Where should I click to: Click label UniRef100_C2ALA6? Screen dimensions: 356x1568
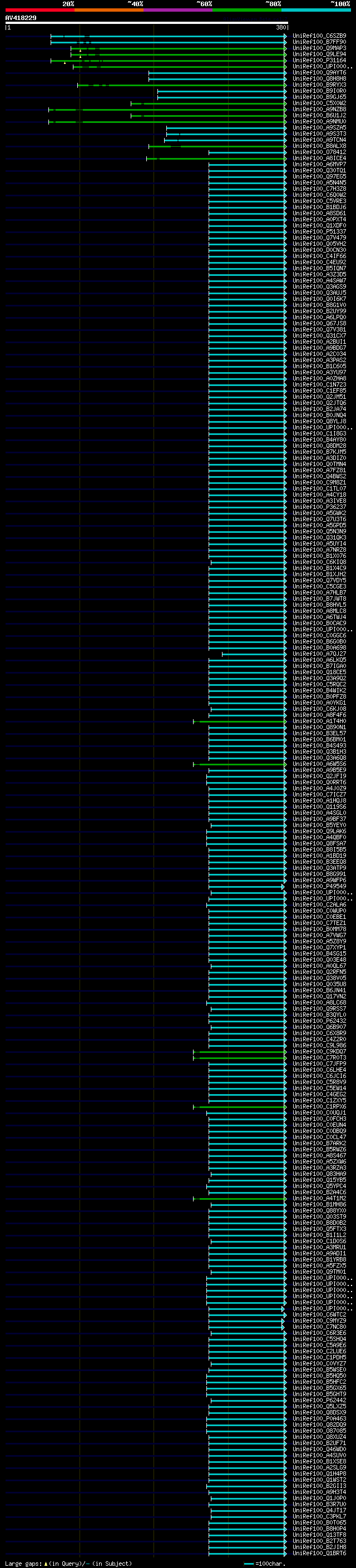point(319,904)
